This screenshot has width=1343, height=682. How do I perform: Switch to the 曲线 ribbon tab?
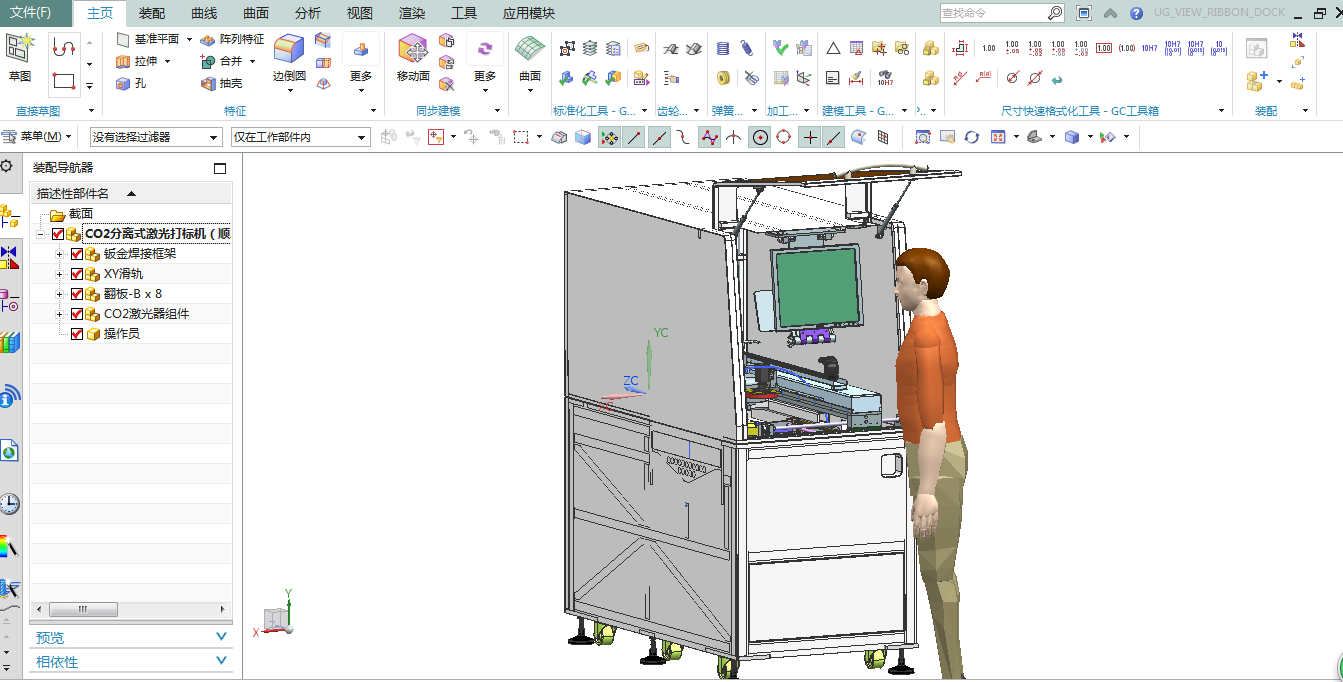[x=204, y=13]
